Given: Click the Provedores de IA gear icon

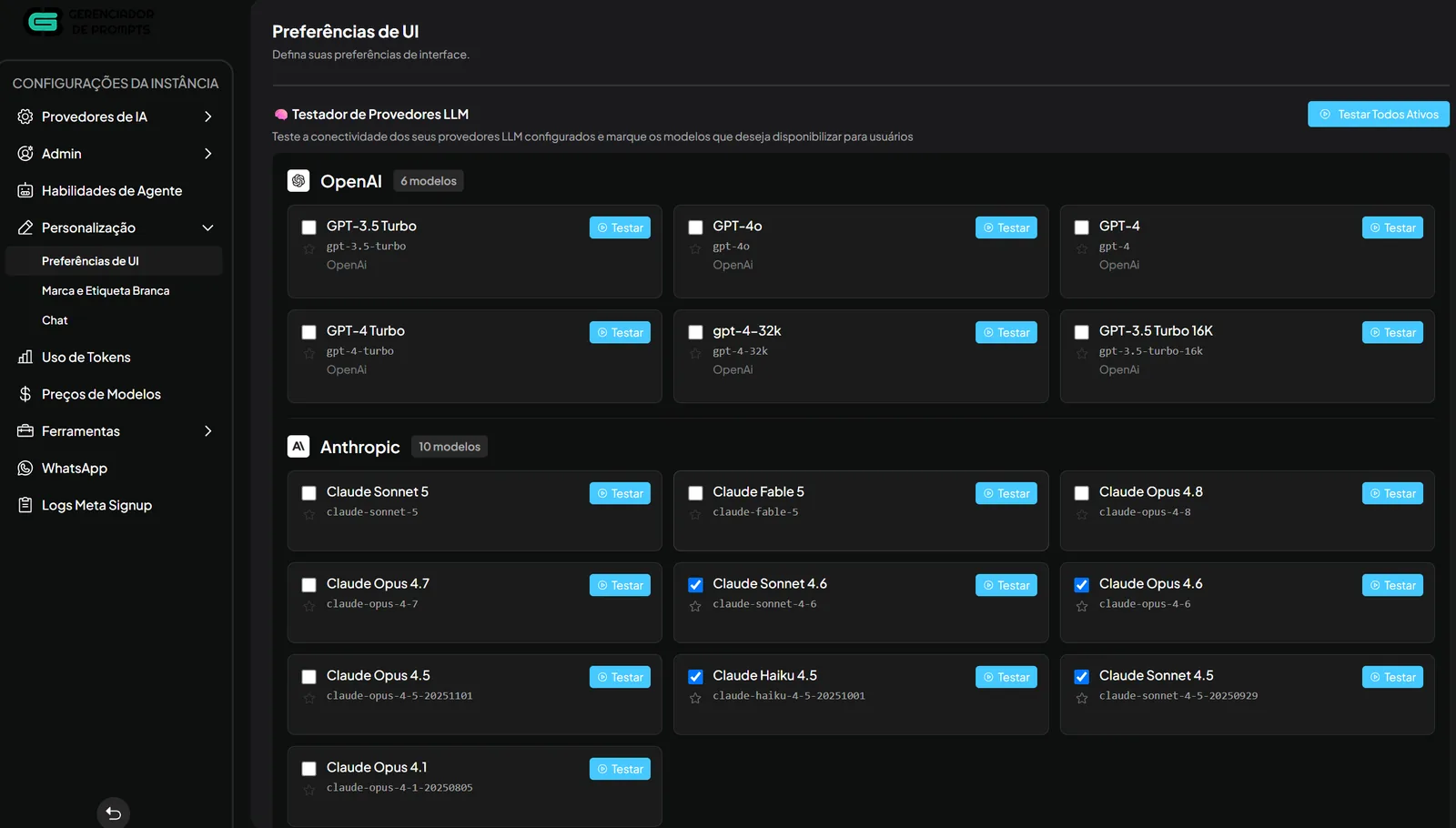Looking at the screenshot, I should click(x=25, y=116).
